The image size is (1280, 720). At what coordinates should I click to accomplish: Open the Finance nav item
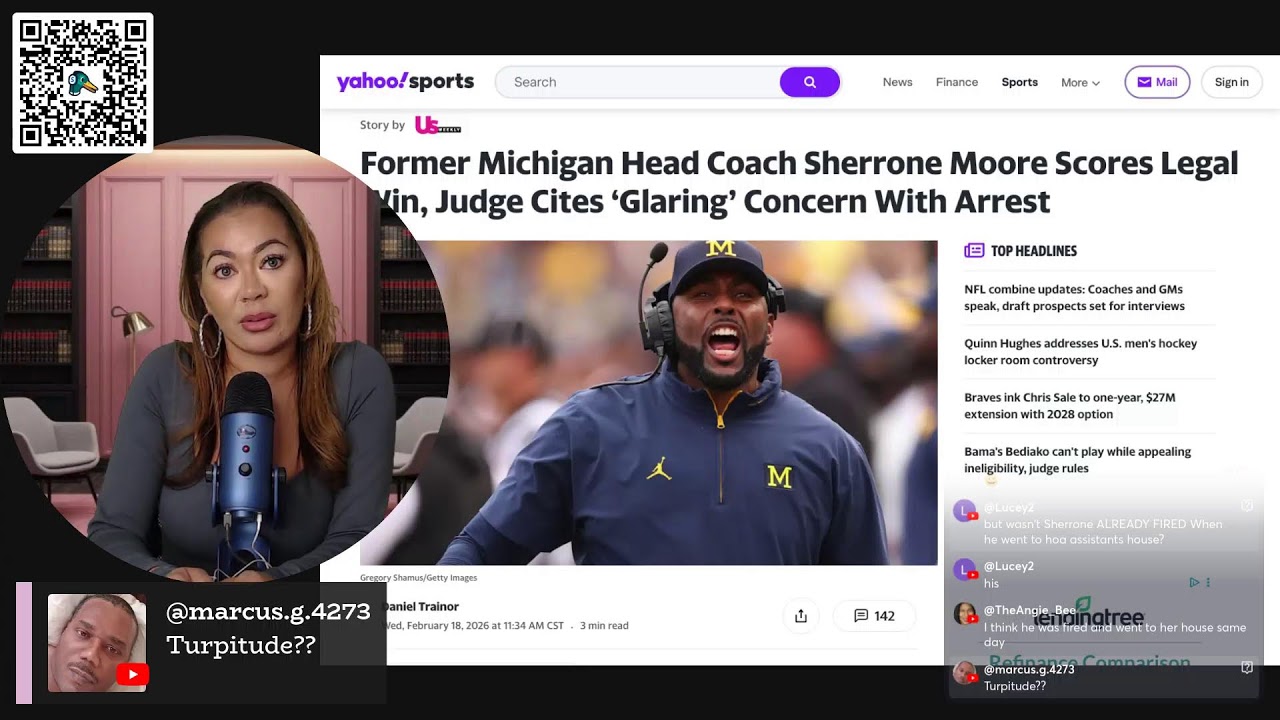coord(957,82)
